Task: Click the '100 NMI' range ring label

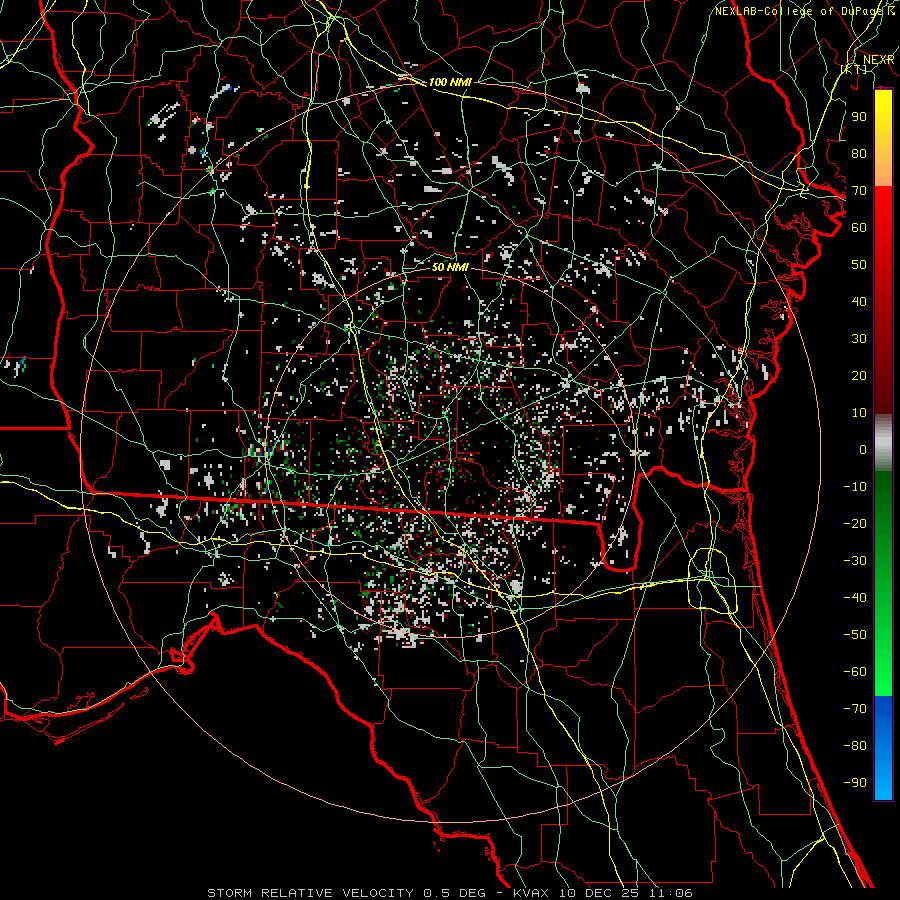Action: [450, 82]
